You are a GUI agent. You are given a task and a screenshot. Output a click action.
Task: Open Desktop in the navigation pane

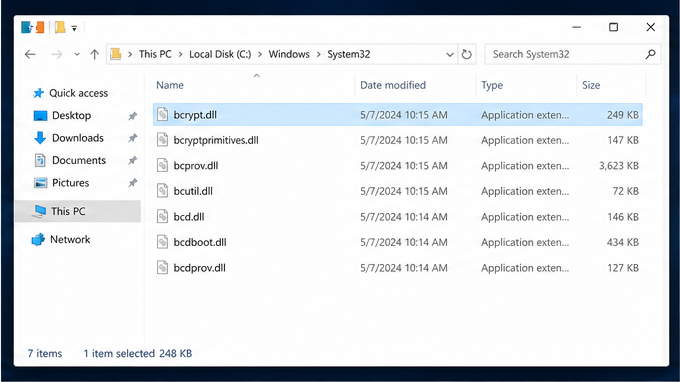click(72, 115)
